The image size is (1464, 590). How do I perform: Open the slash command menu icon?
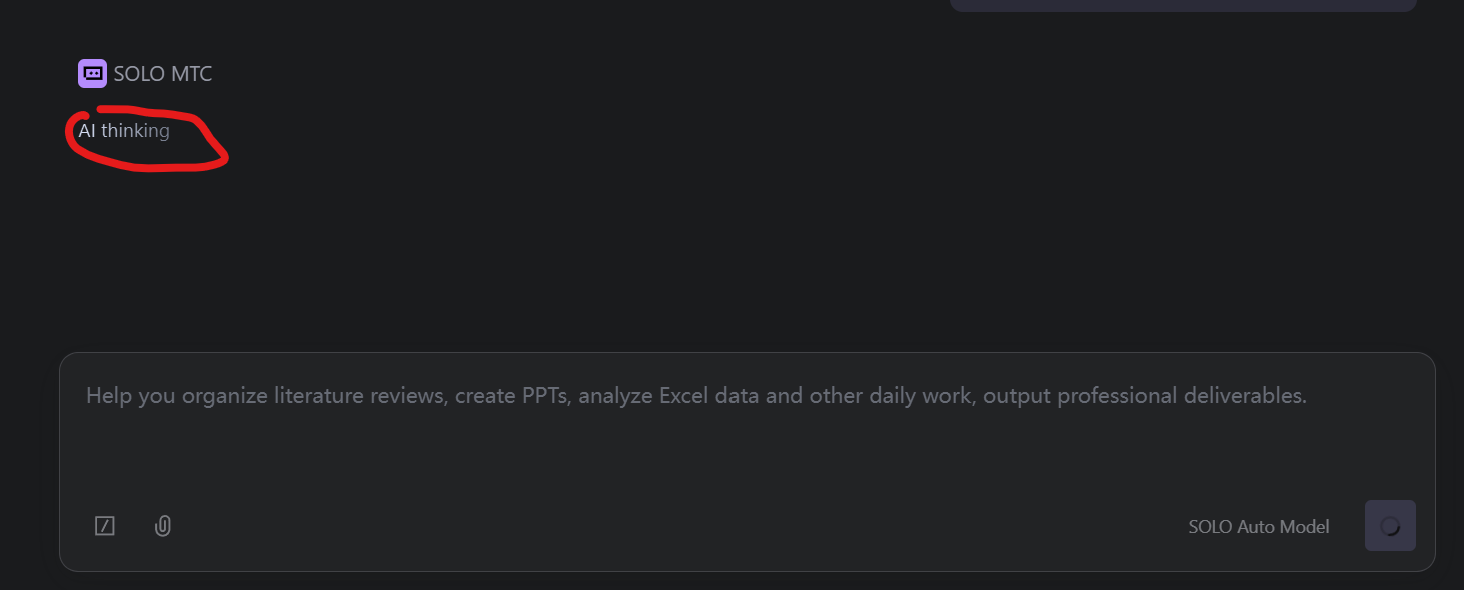(x=105, y=526)
